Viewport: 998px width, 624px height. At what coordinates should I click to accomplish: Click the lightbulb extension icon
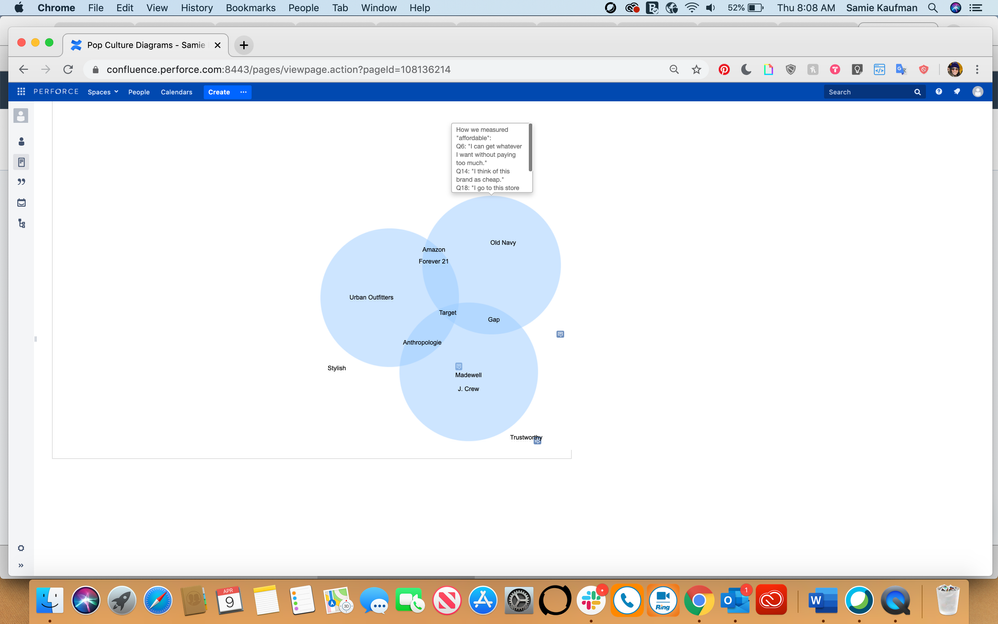pos(857,69)
